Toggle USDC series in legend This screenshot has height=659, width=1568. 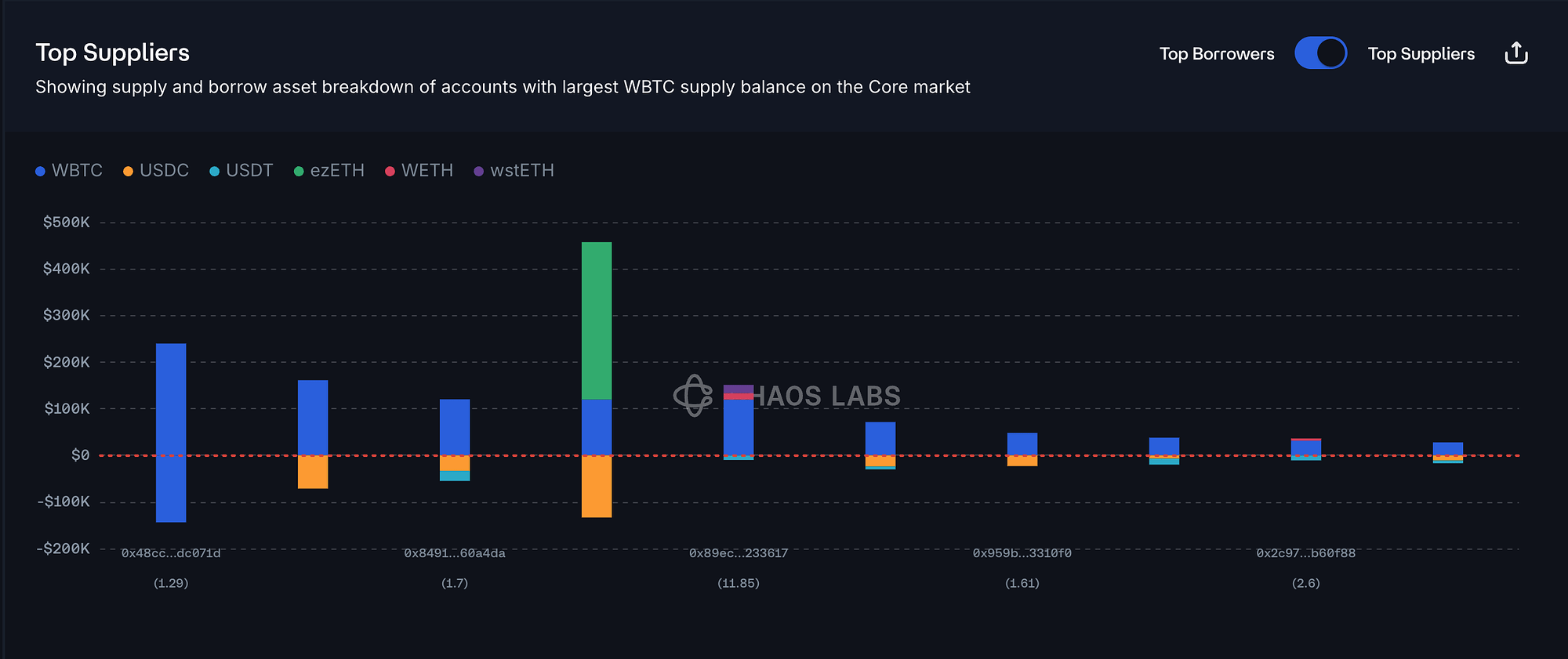coord(156,171)
